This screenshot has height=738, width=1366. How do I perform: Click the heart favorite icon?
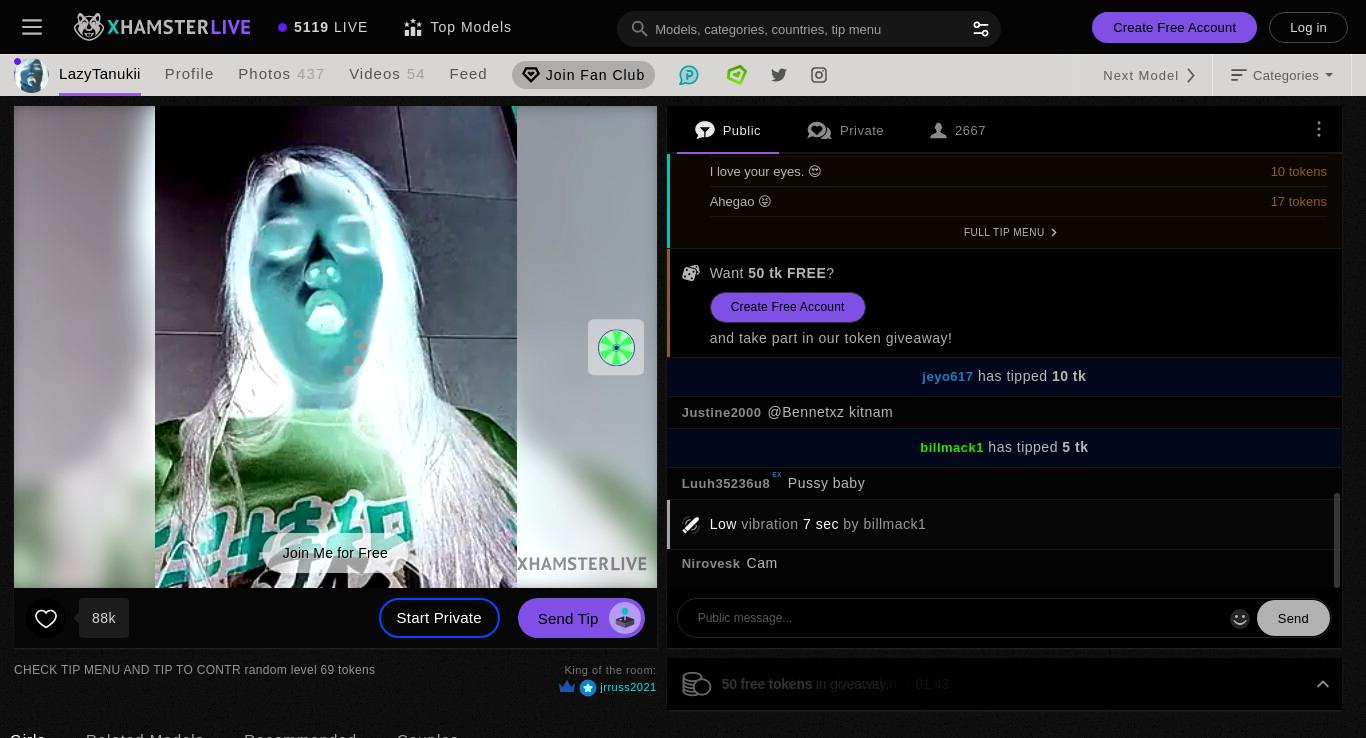point(46,618)
